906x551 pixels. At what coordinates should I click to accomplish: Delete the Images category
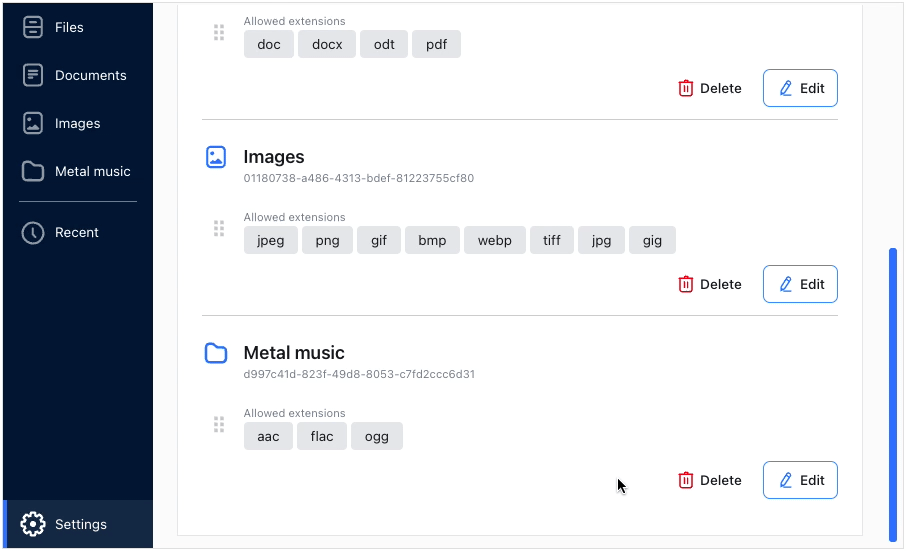point(710,284)
